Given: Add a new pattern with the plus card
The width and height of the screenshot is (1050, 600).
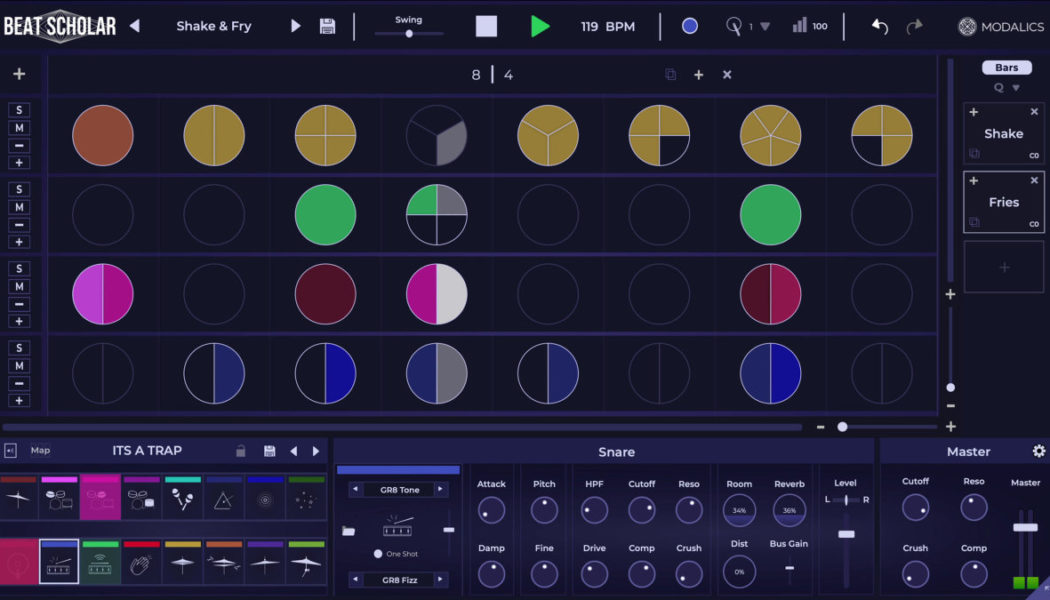Looking at the screenshot, I should (x=1003, y=266).
